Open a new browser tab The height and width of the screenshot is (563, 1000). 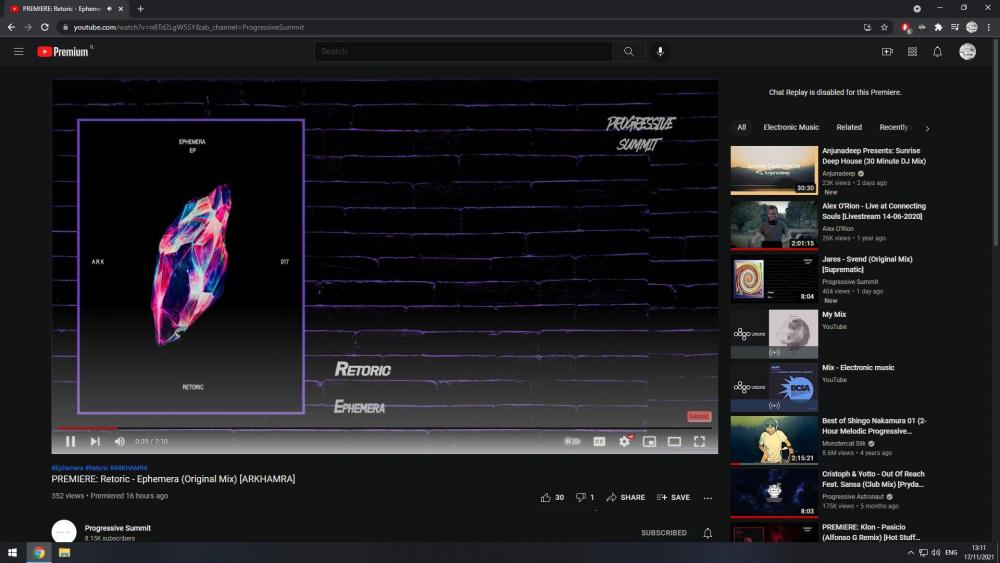pyautogui.click(x=140, y=9)
